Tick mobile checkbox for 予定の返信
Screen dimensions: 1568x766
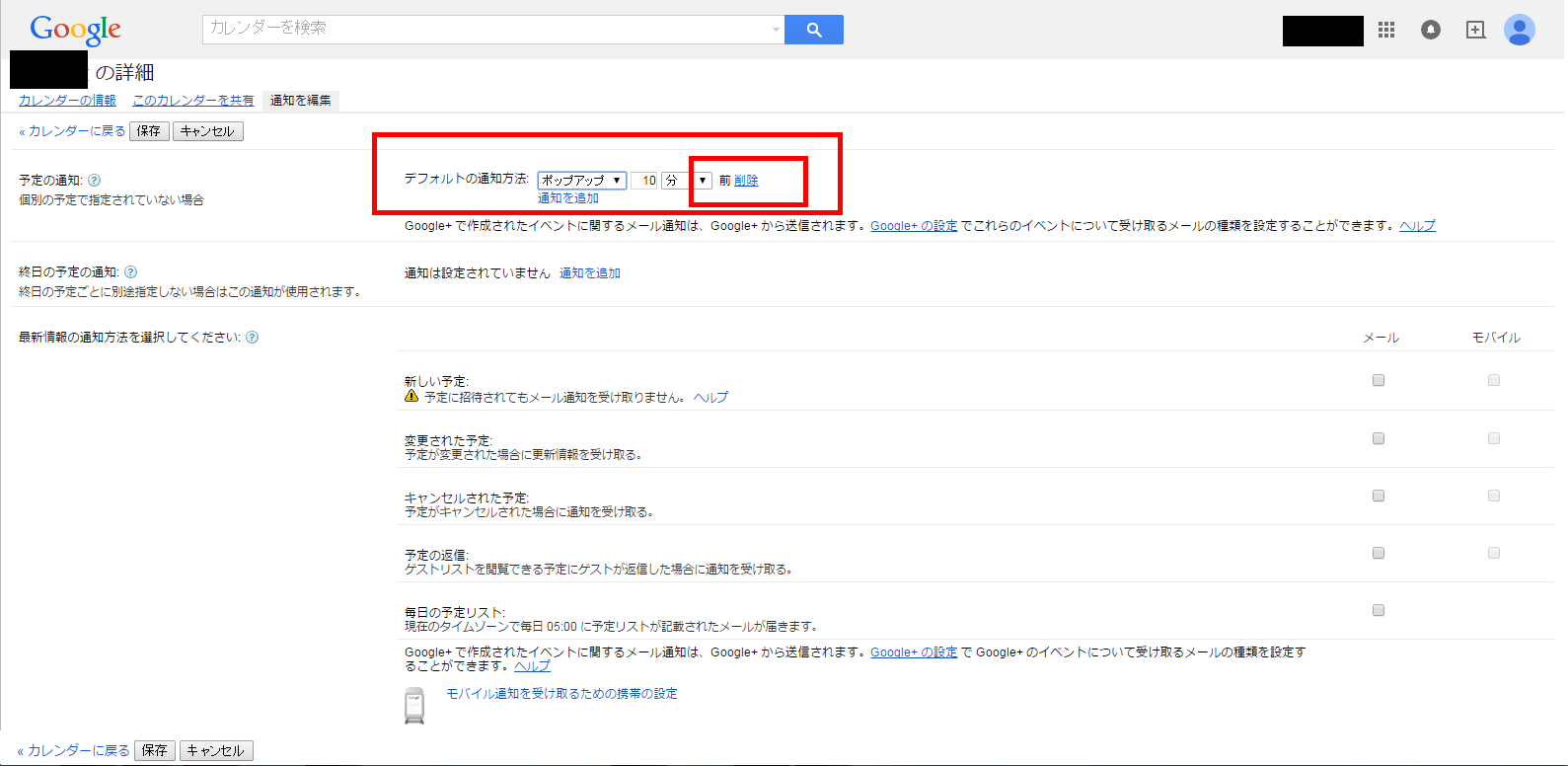tap(1494, 553)
